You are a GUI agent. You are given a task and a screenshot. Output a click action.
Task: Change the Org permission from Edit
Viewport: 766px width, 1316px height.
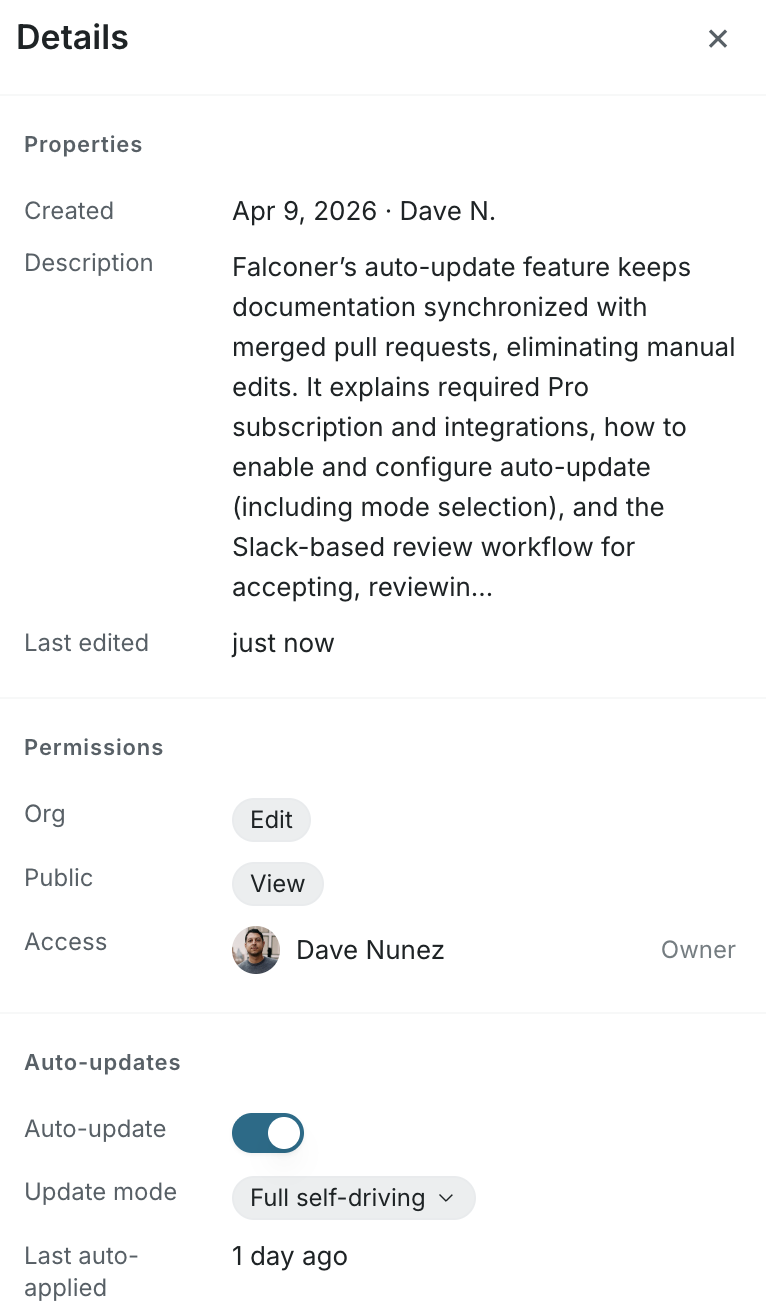271,820
